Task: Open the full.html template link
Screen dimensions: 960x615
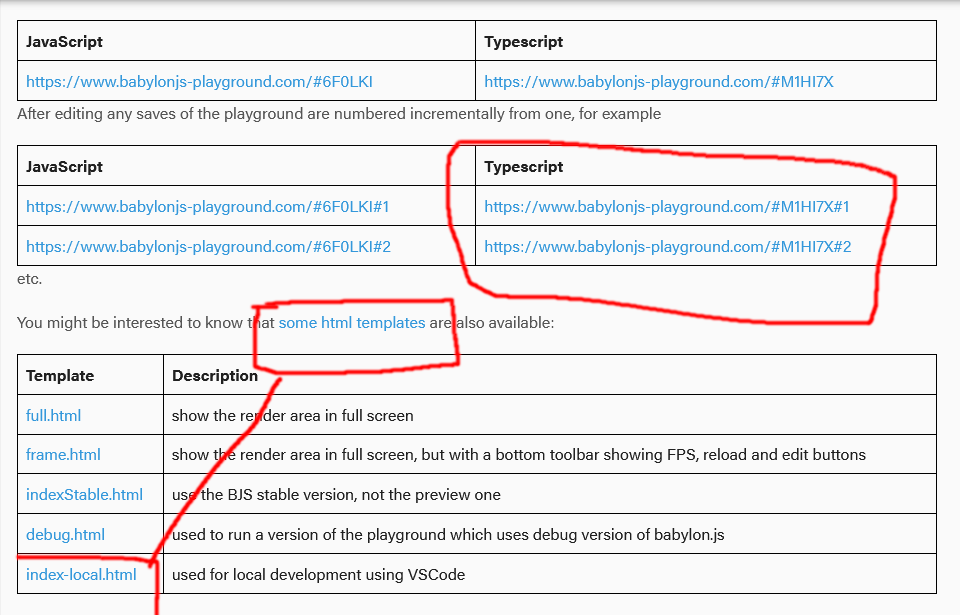Action: point(52,415)
